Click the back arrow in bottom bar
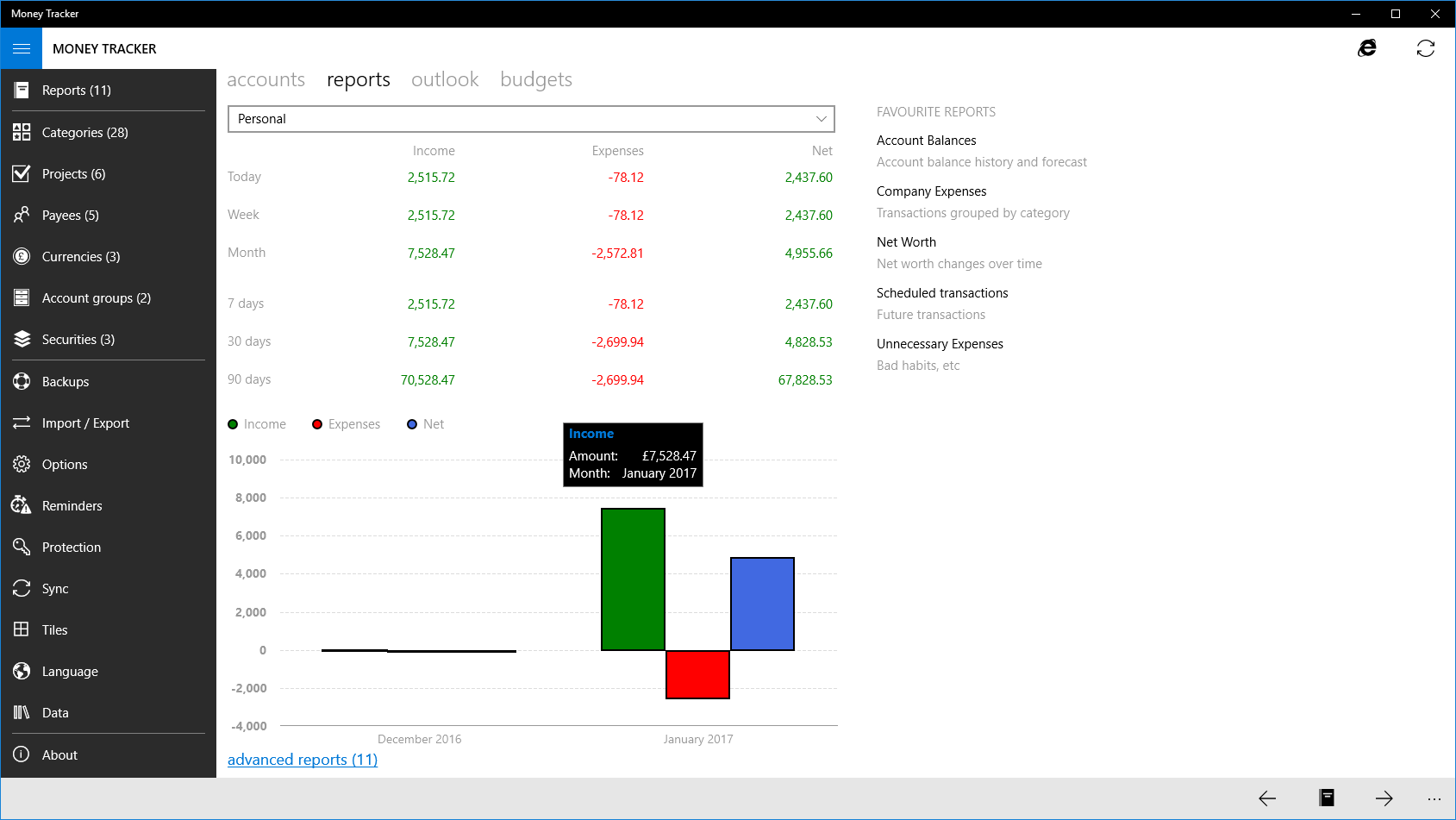Image resolution: width=1456 pixels, height=820 pixels. pyautogui.click(x=1267, y=798)
